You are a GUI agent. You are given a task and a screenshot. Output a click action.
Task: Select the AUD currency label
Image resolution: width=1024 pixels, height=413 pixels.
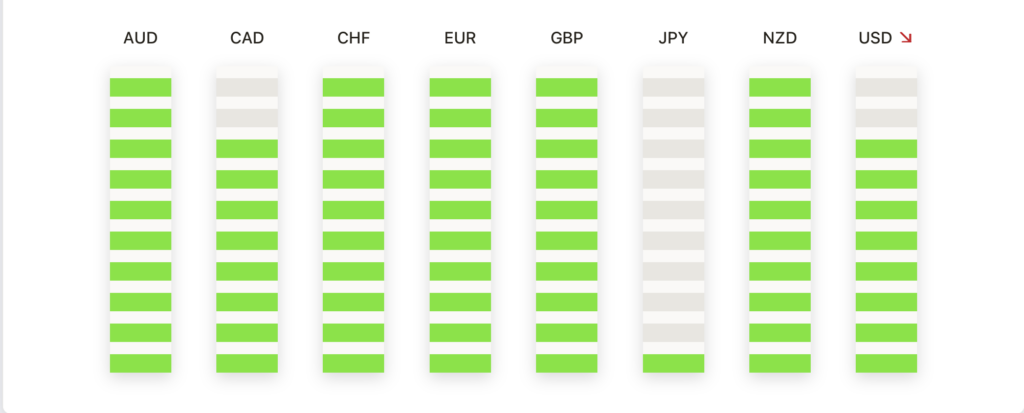[x=140, y=38]
